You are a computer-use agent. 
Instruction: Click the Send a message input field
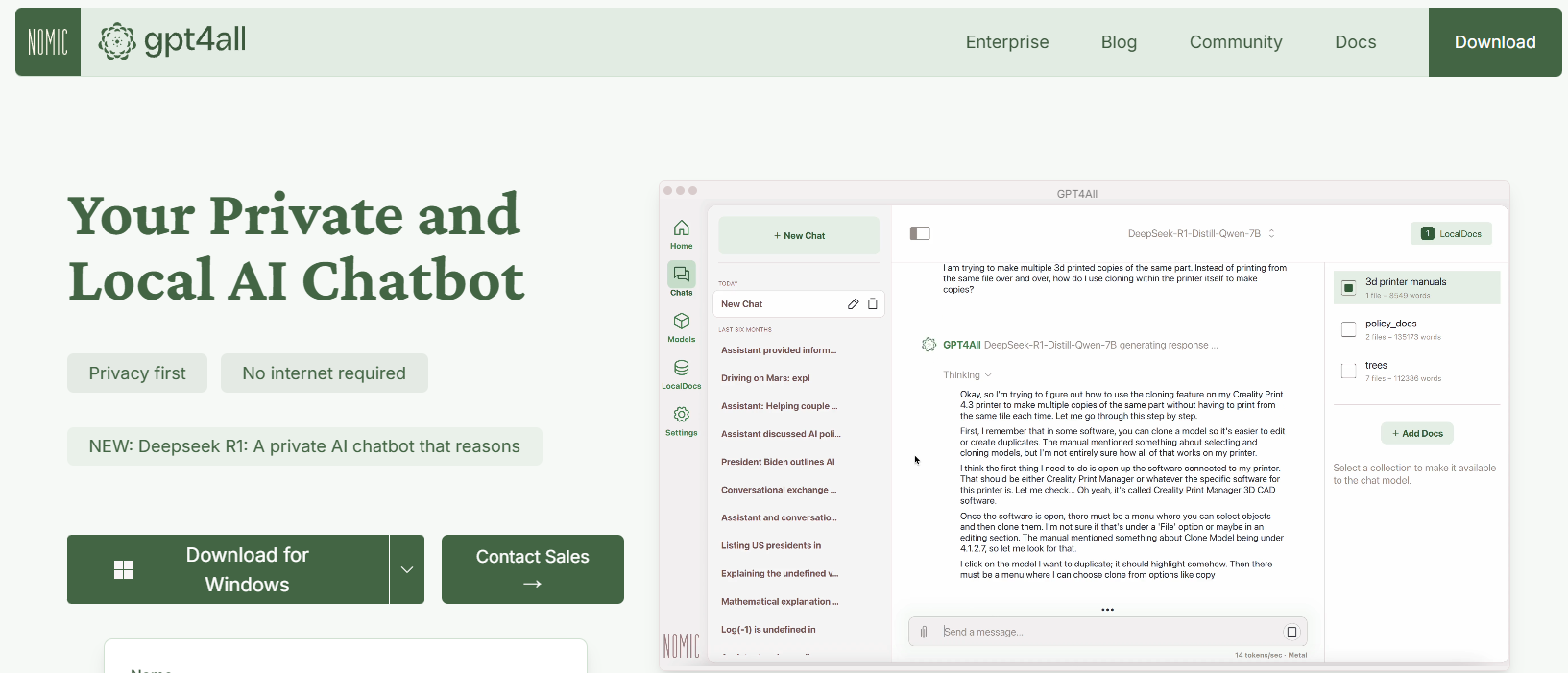(x=1108, y=632)
